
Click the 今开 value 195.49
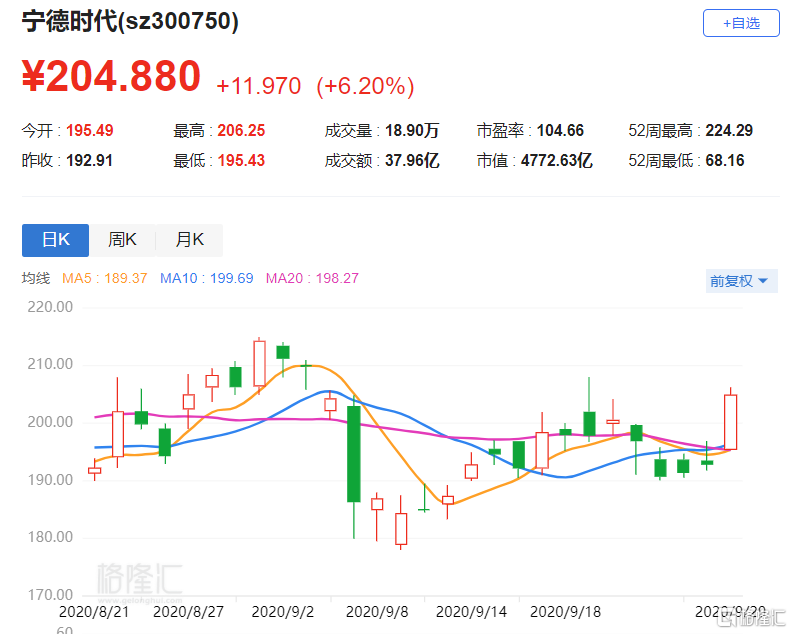(x=90, y=130)
